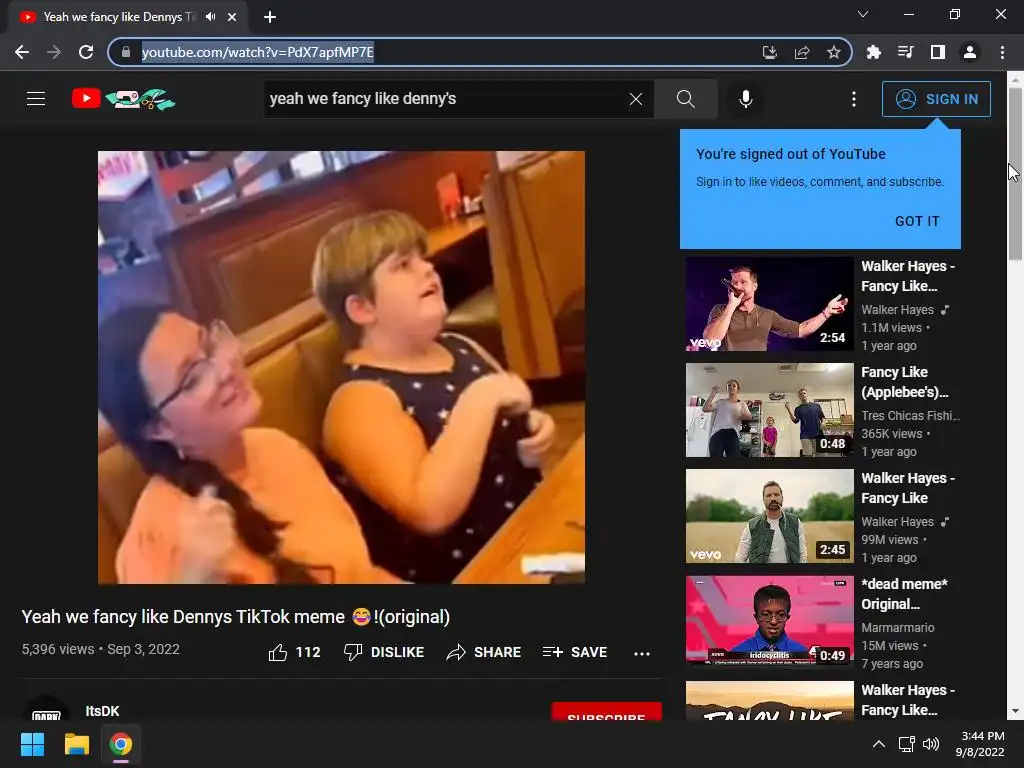Open more actions ellipsis under video
This screenshot has height=768, width=1024.
tap(642, 653)
